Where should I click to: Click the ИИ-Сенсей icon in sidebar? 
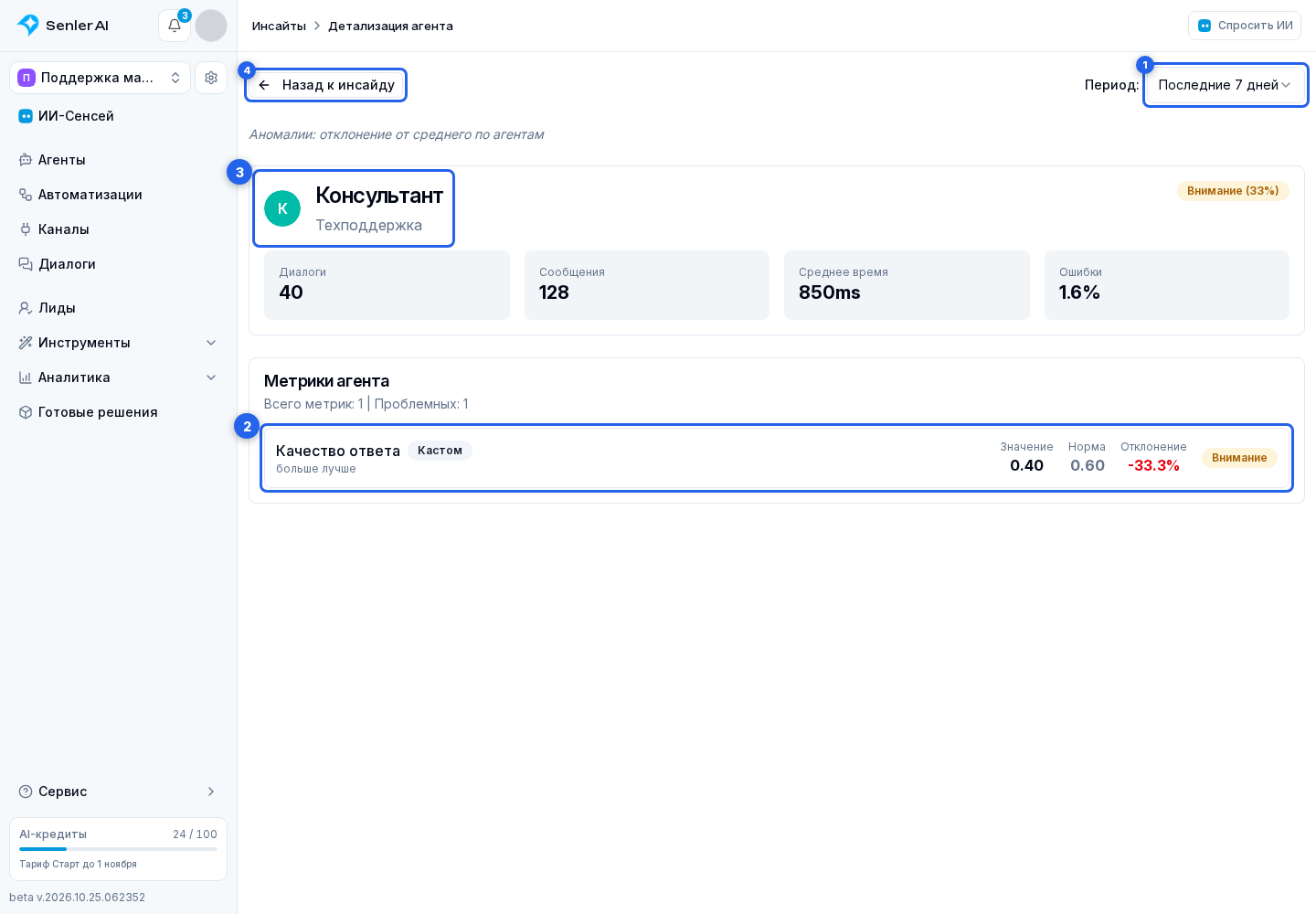point(26,116)
